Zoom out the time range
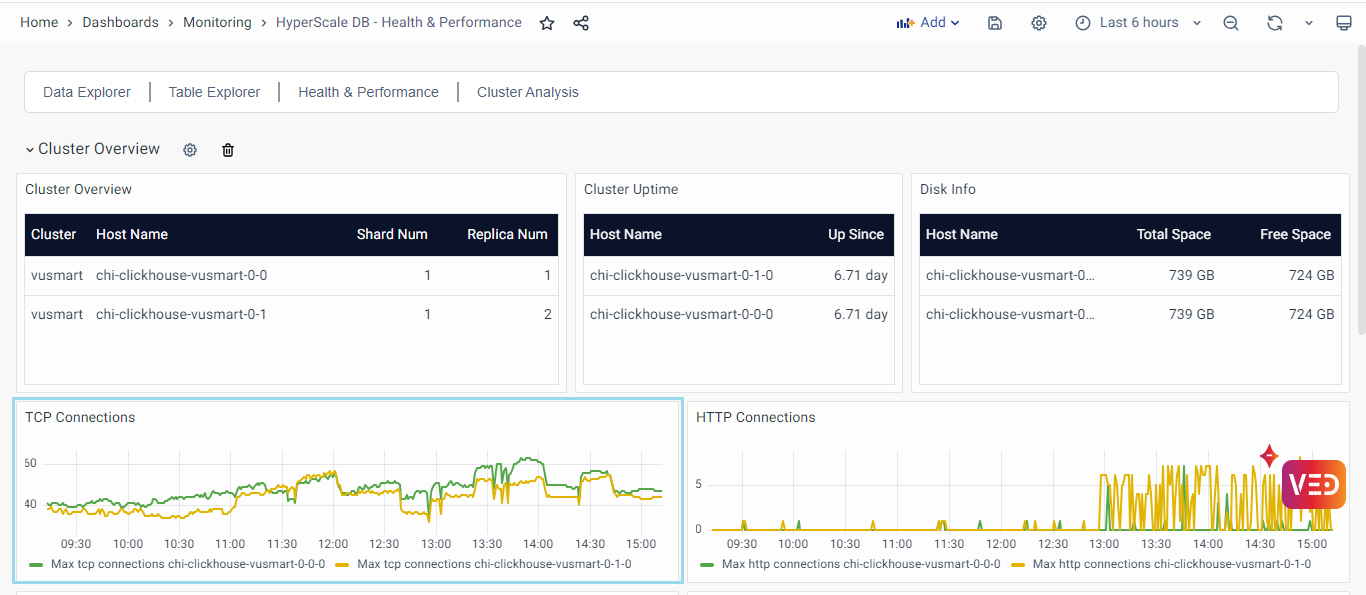This screenshot has width=1366, height=595. (1231, 23)
